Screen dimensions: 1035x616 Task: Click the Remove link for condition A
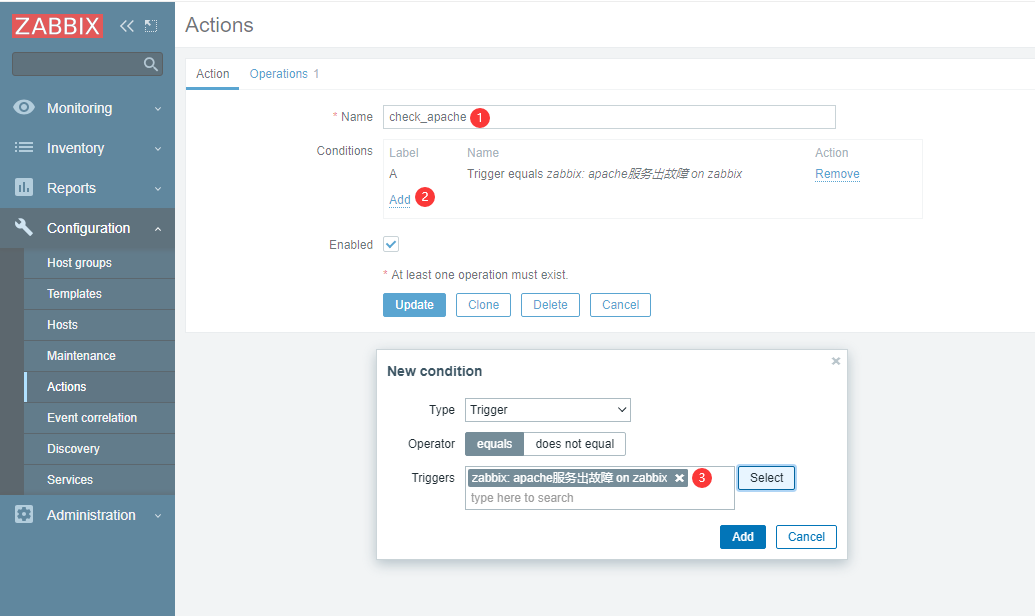837,174
